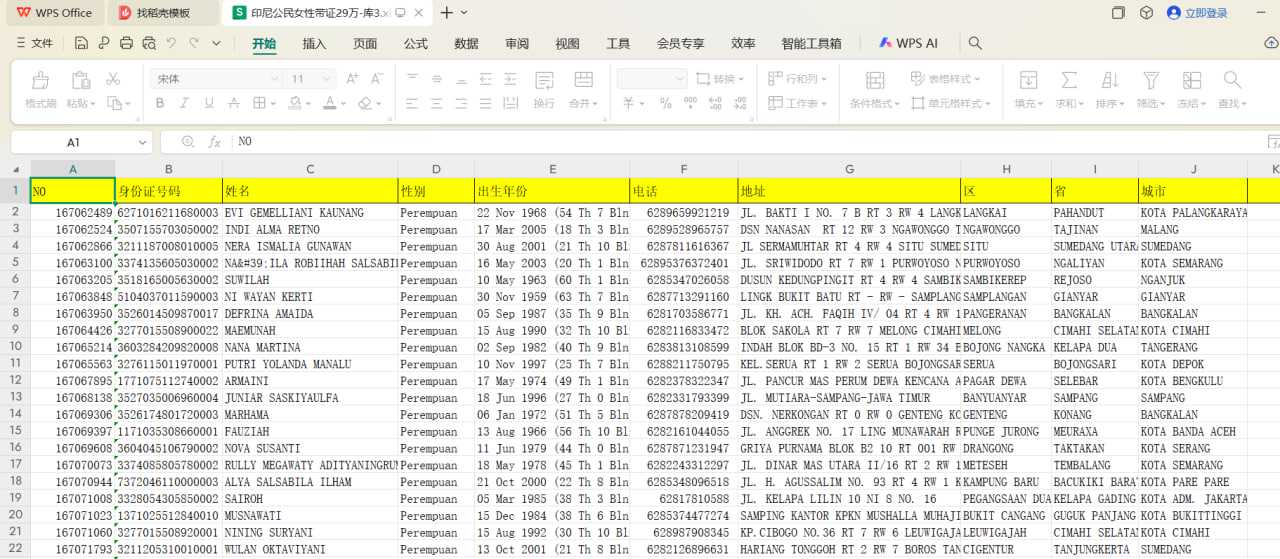Click the Redo arrow icon
This screenshot has height=559, width=1280.
194,43
